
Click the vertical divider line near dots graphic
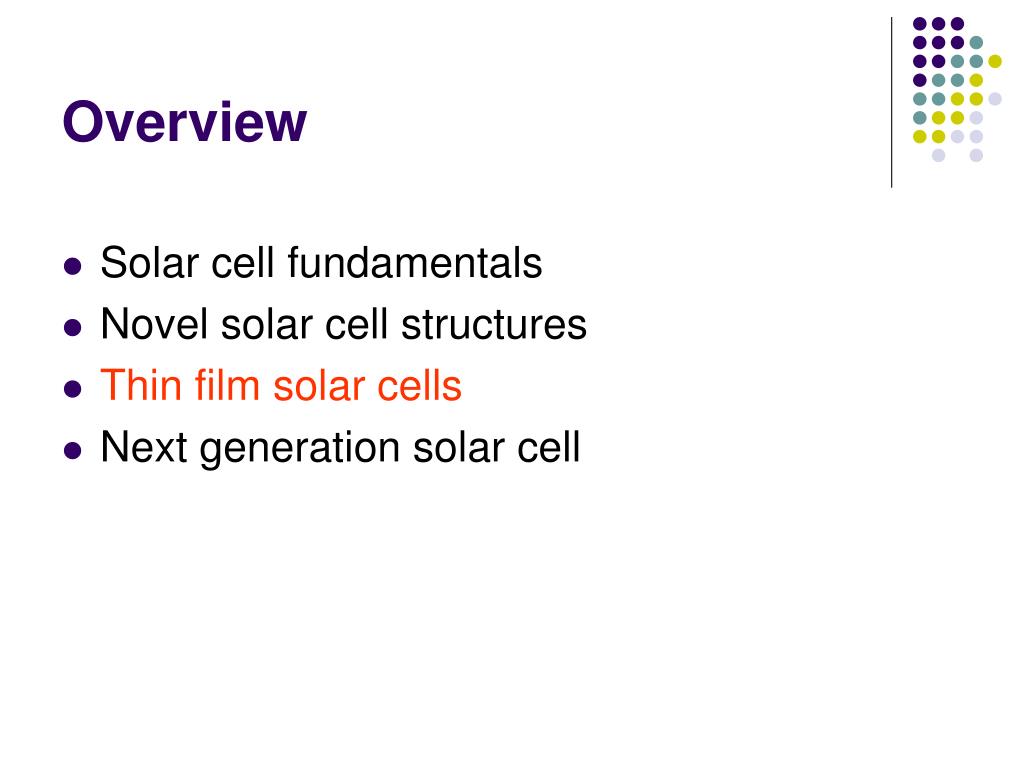point(891,103)
